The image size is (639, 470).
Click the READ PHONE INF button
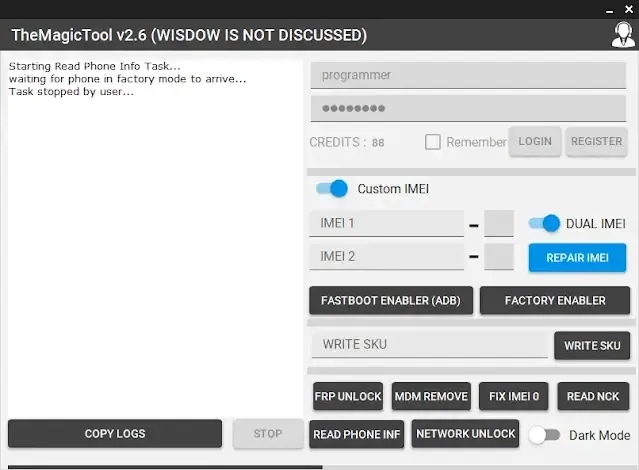click(x=357, y=435)
